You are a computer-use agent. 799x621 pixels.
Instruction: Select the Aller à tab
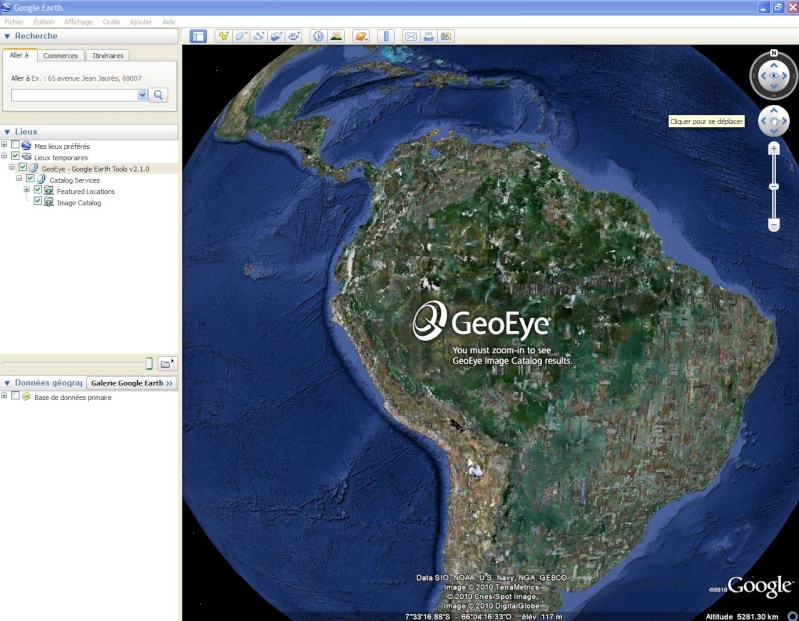pos(19,55)
